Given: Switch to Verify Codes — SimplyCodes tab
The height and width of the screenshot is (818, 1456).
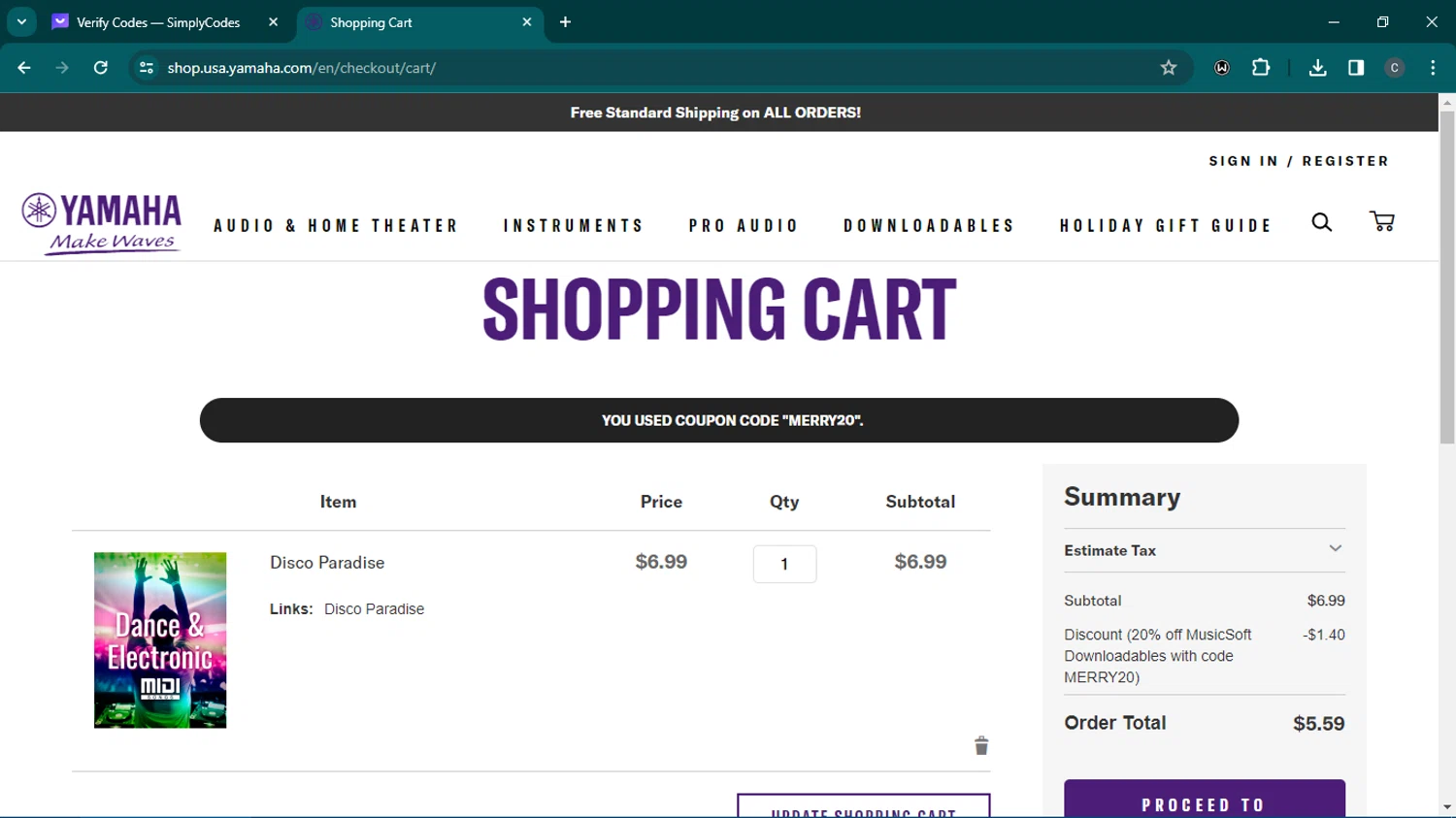Looking at the screenshot, I should point(167,22).
